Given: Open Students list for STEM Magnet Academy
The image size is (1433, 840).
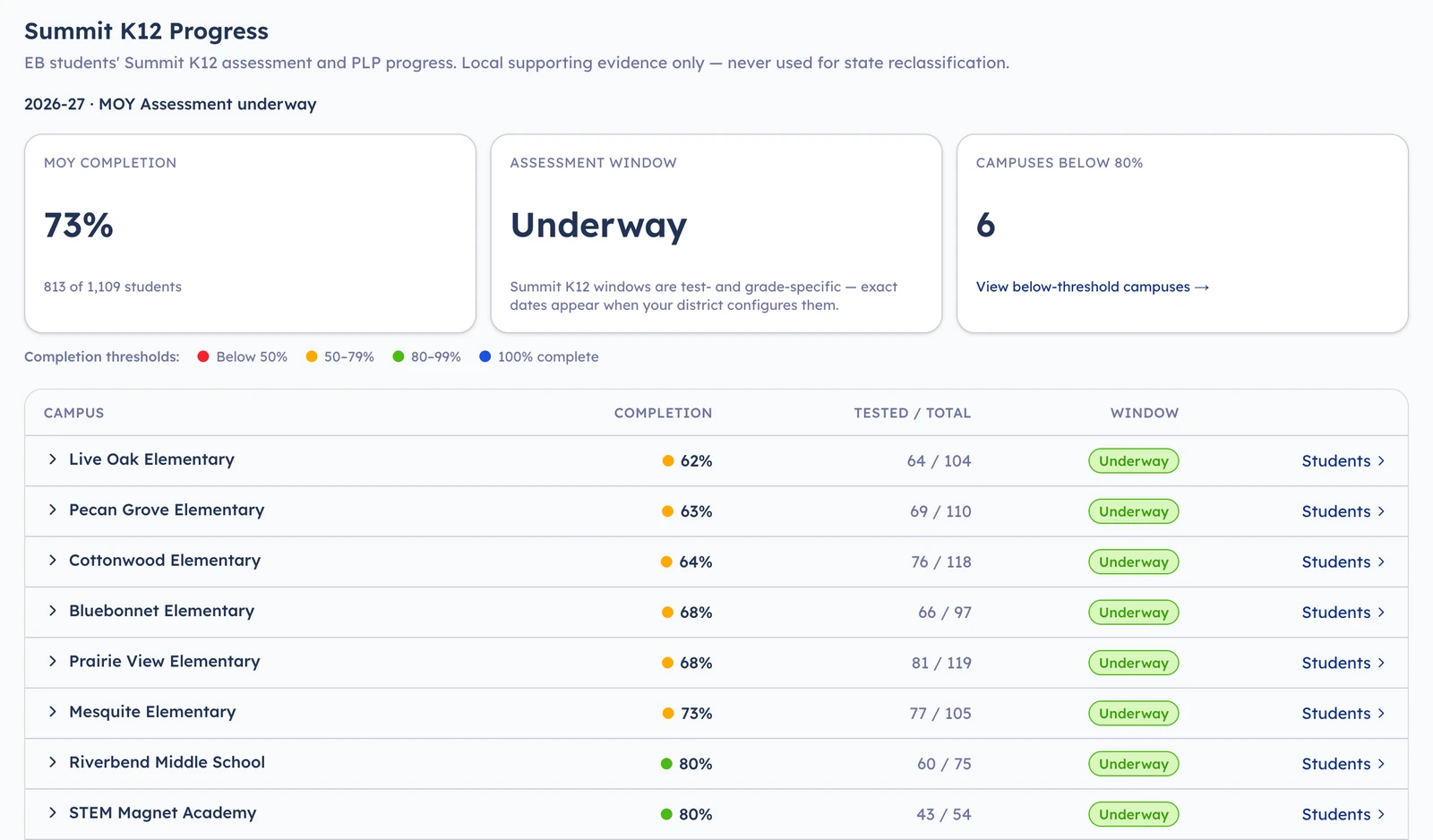Looking at the screenshot, I should click(x=1343, y=814).
